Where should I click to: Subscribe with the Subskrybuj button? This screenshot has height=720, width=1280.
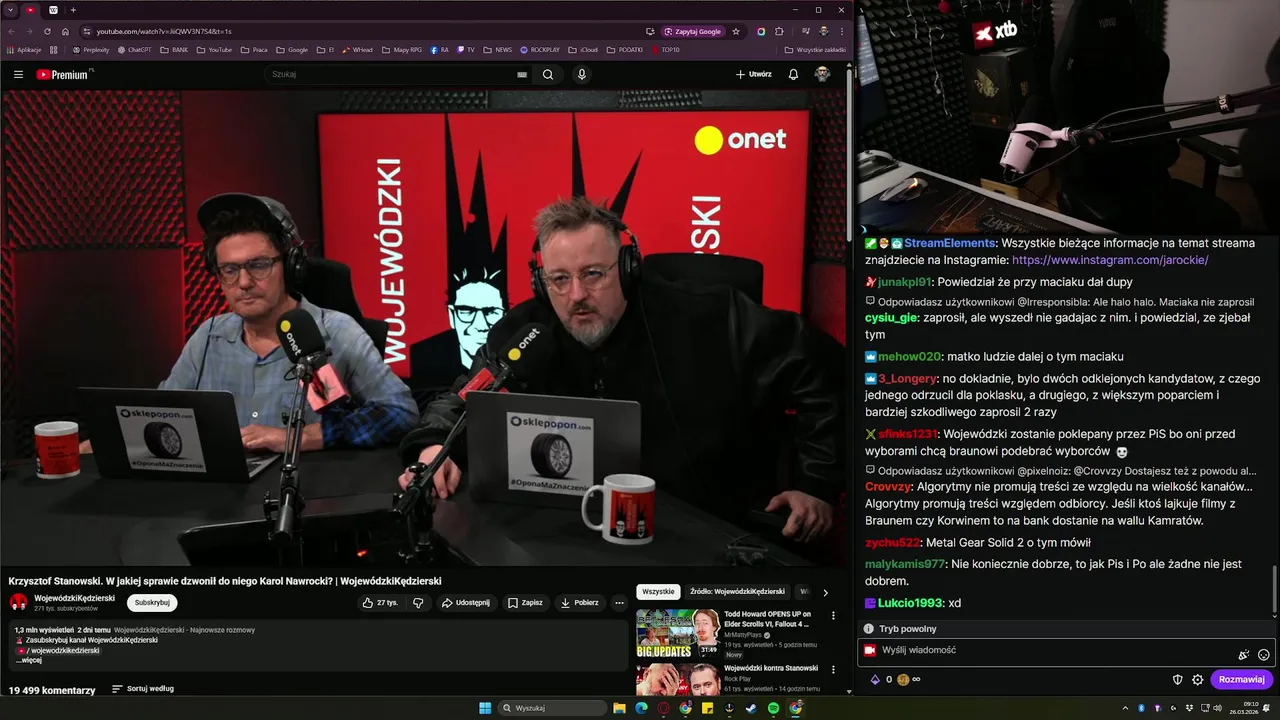pyautogui.click(x=152, y=603)
